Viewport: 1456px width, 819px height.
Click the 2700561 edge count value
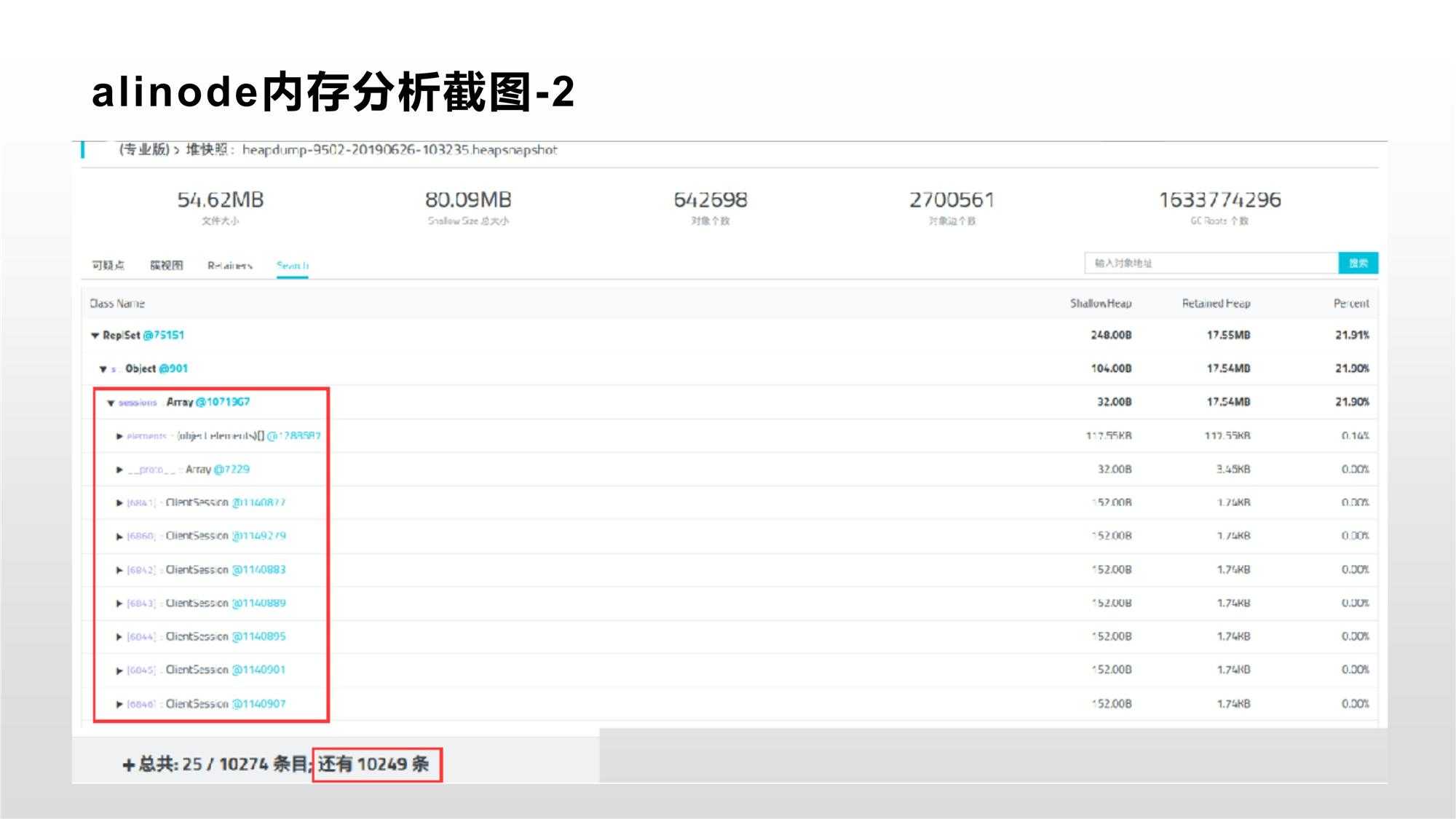point(951,199)
